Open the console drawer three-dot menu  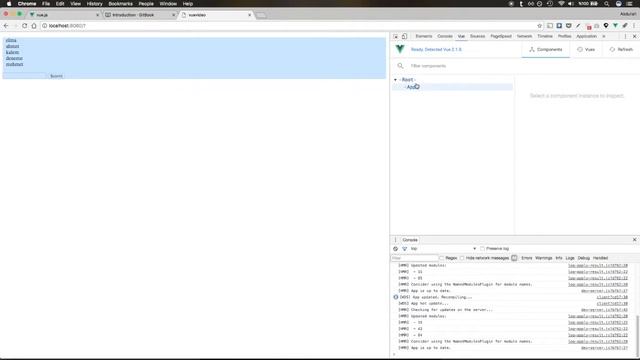coord(395,240)
